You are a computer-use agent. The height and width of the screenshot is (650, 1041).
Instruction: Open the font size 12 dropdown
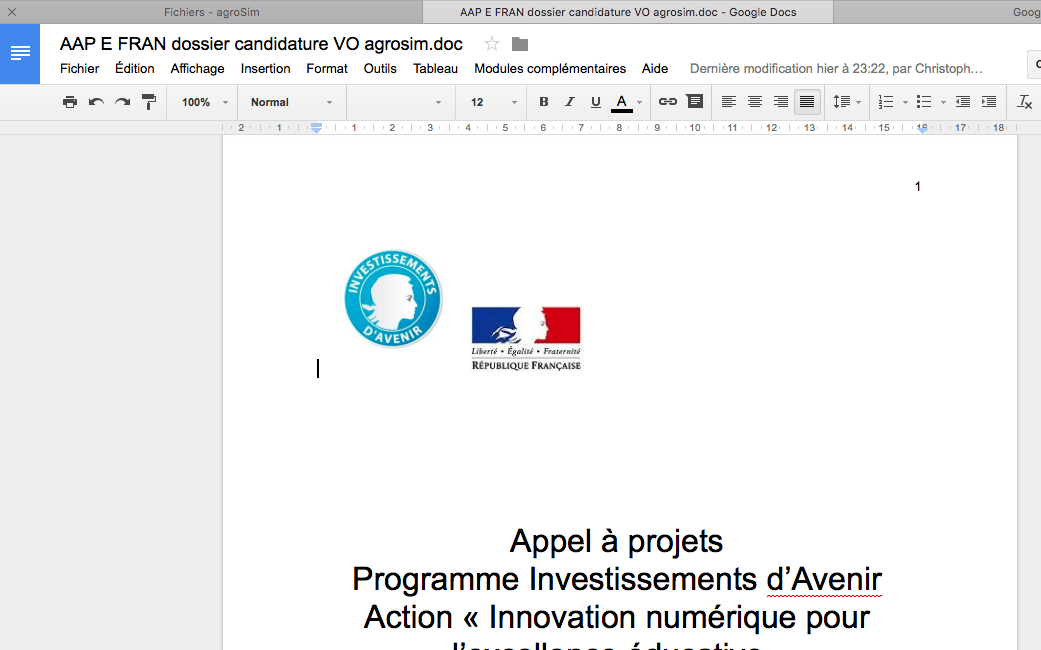[494, 102]
